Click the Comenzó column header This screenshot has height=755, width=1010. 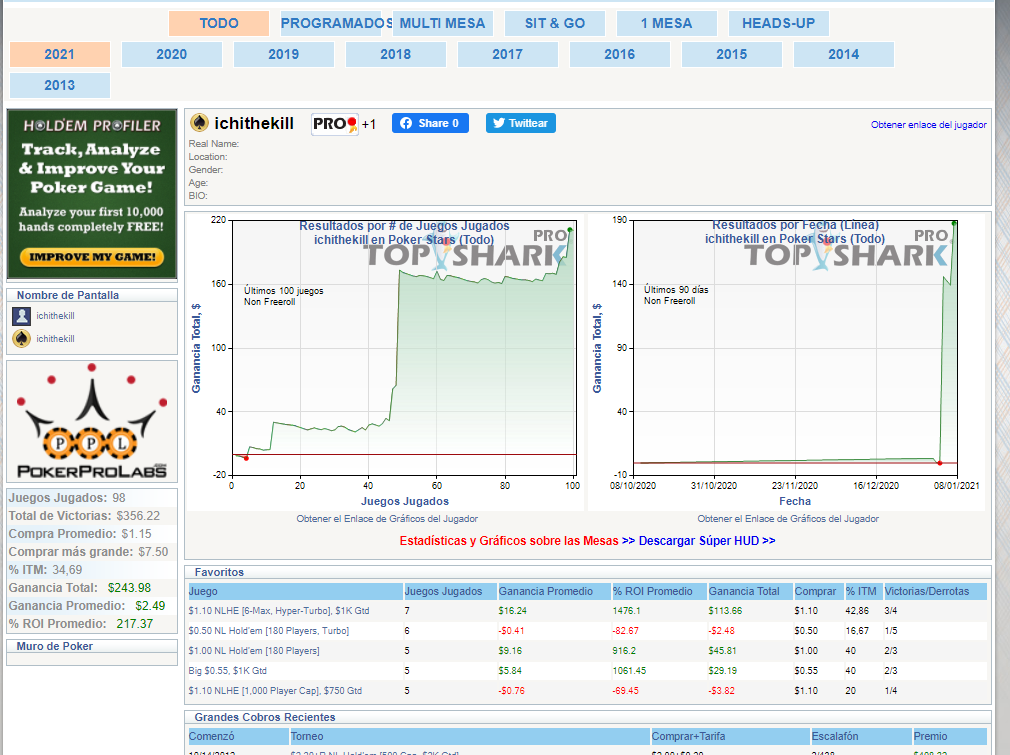238,736
